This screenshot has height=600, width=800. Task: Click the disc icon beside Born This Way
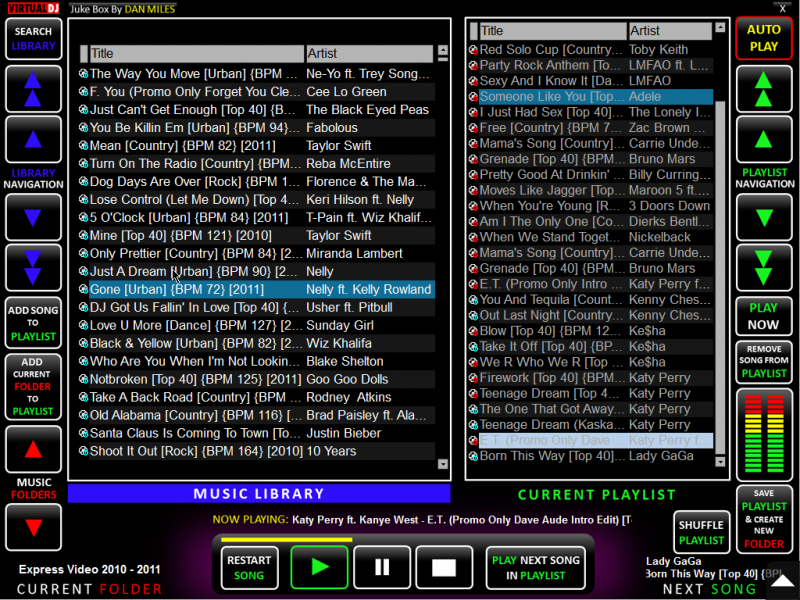(x=473, y=456)
